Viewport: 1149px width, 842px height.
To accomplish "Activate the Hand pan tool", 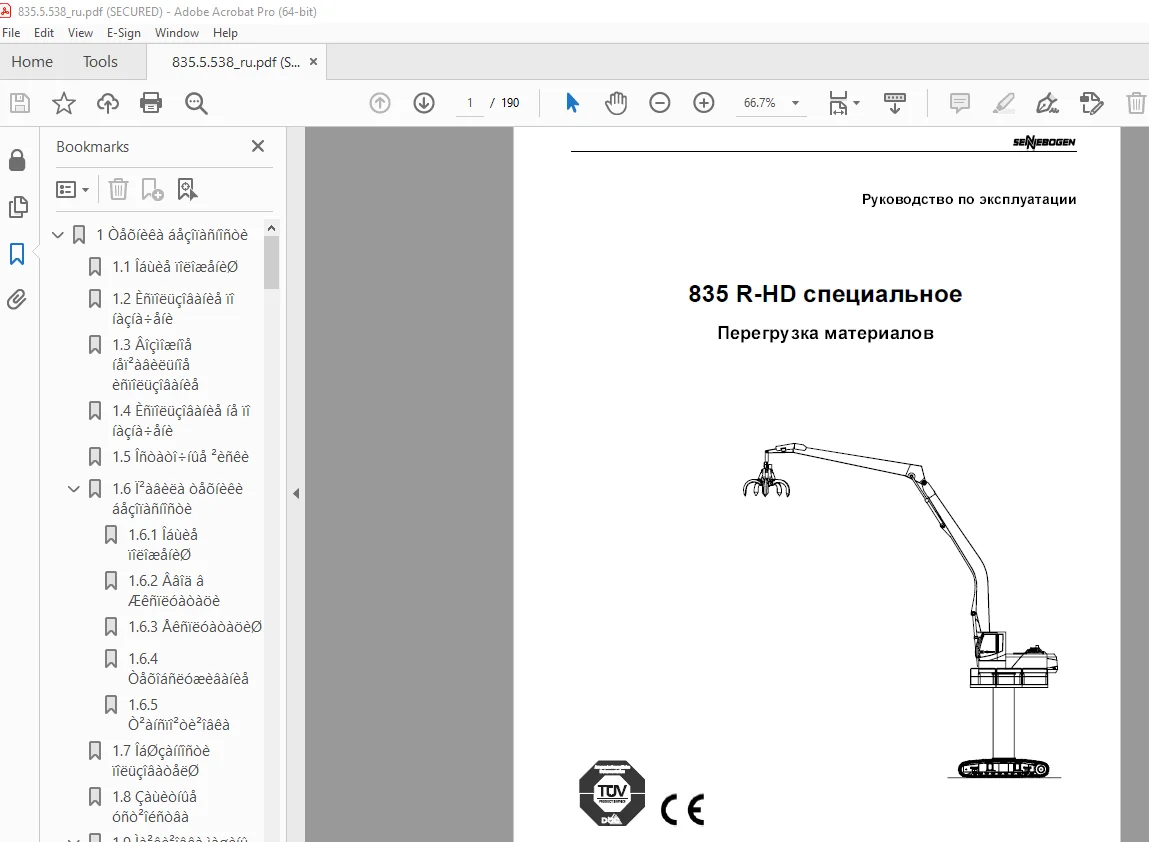I will [x=616, y=103].
